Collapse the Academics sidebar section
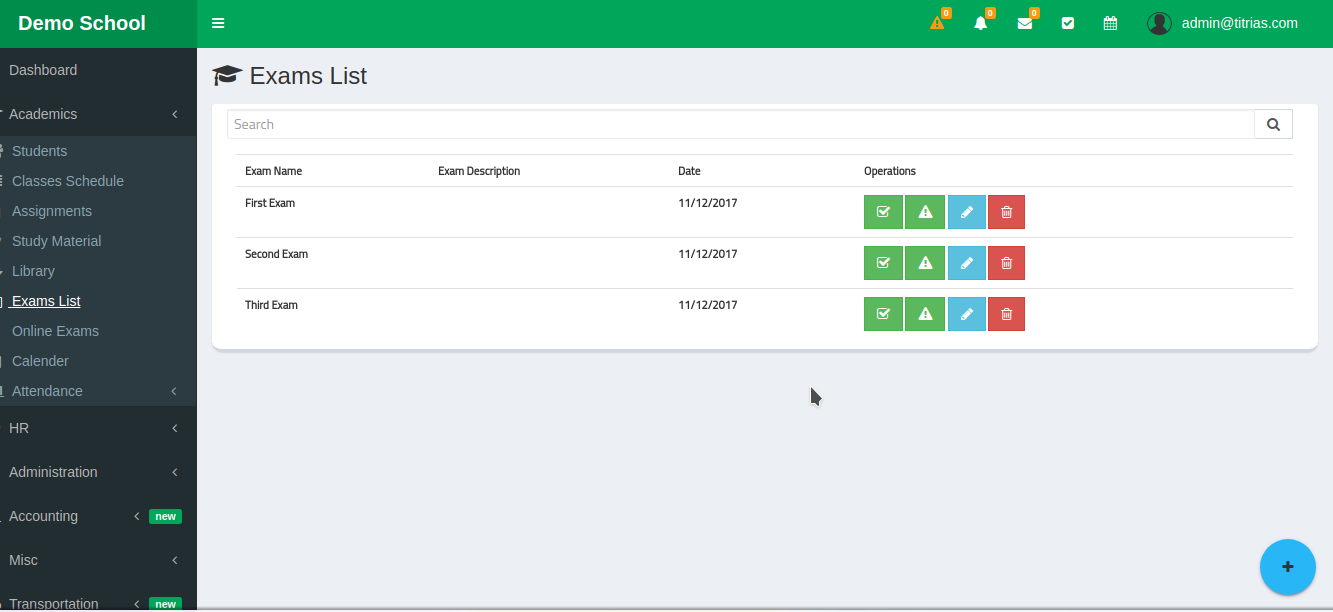This screenshot has width=1333, height=612. click(x=98, y=114)
